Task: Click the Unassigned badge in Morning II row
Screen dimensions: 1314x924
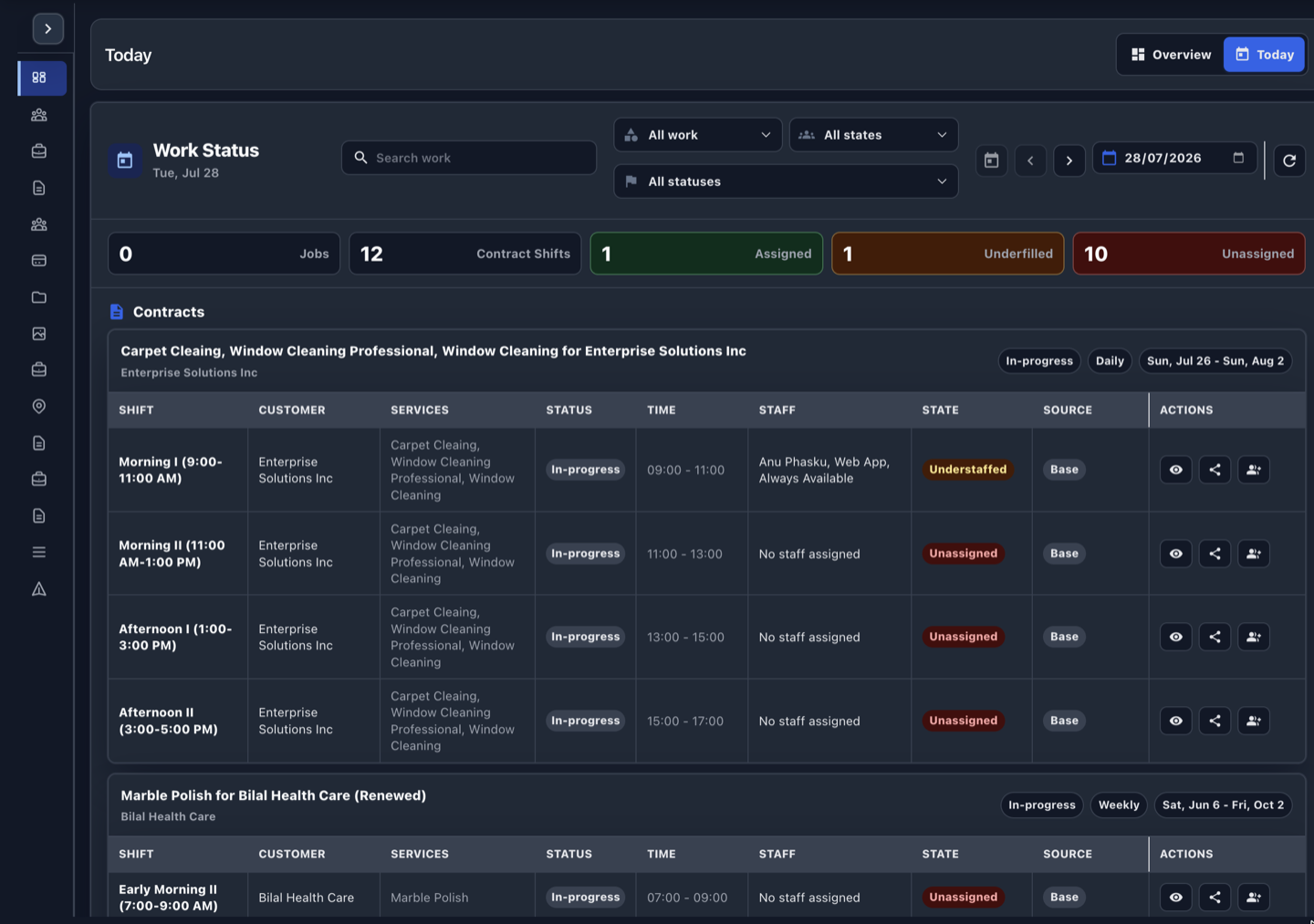Action: pyautogui.click(x=963, y=554)
